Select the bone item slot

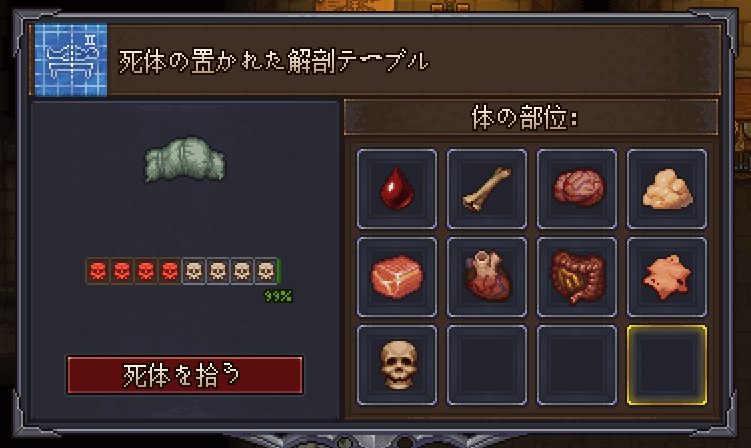[487, 188]
